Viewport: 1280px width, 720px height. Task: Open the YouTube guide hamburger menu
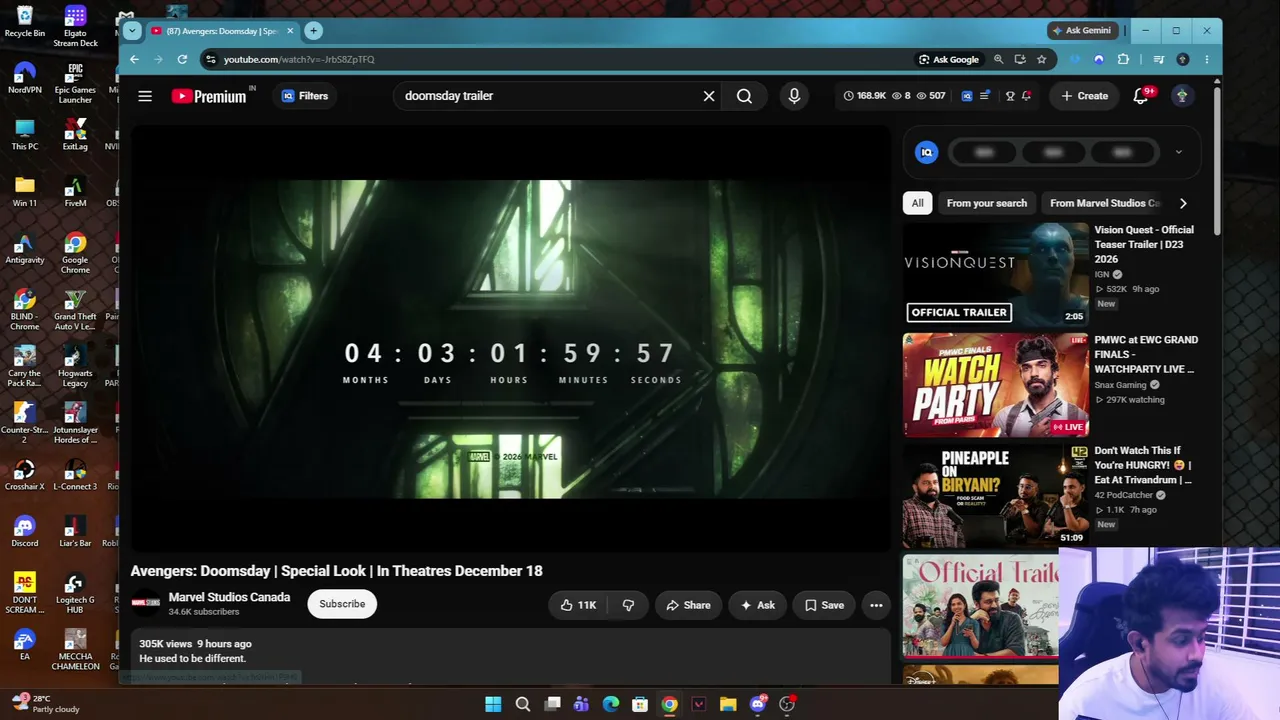145,96
